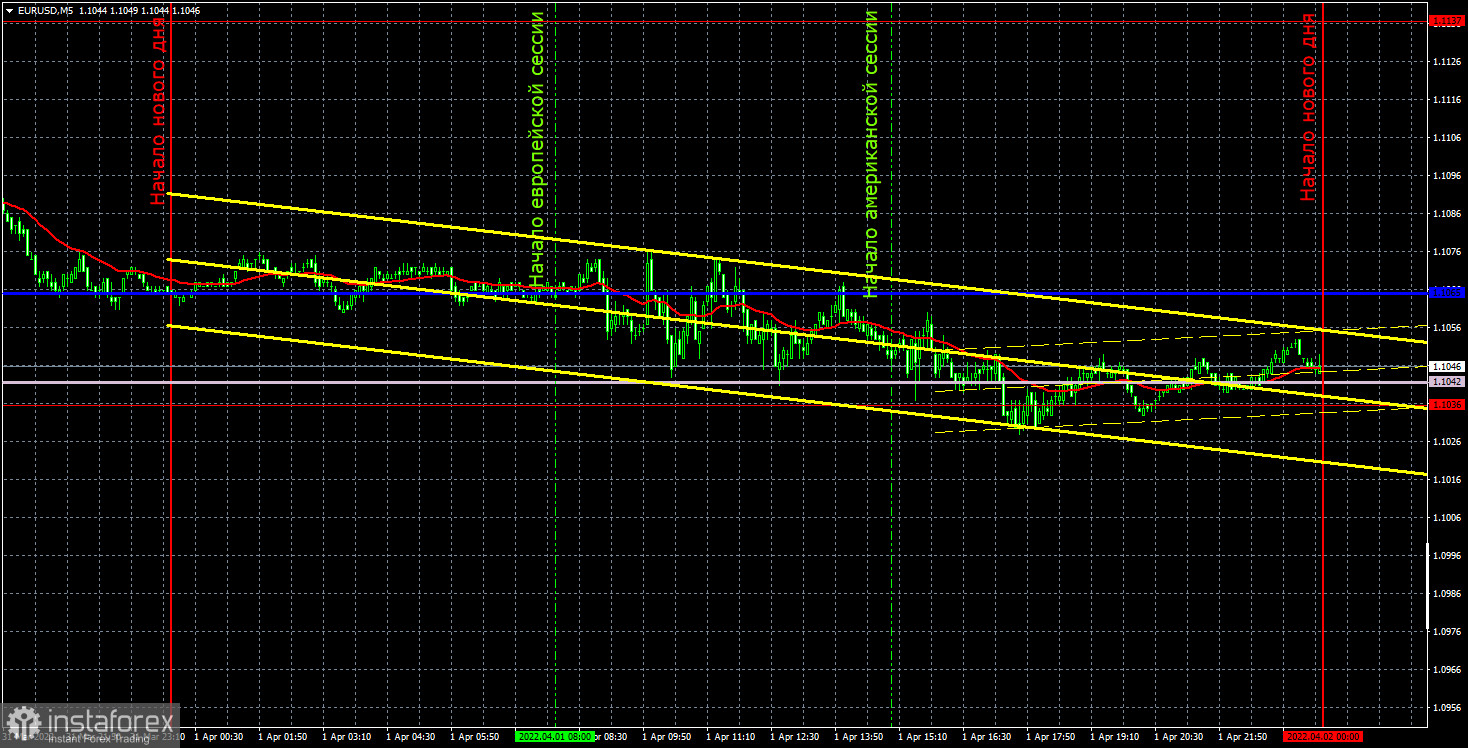This screenshot has width=1468, height=748.
Task: Click the 1 Apr 21:50 time label
Action: point(1243,736)
